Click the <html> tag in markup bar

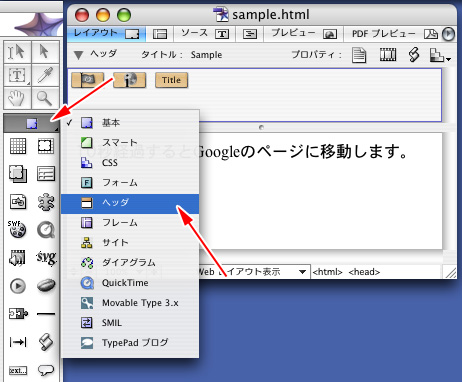click(x=327, y=272)
